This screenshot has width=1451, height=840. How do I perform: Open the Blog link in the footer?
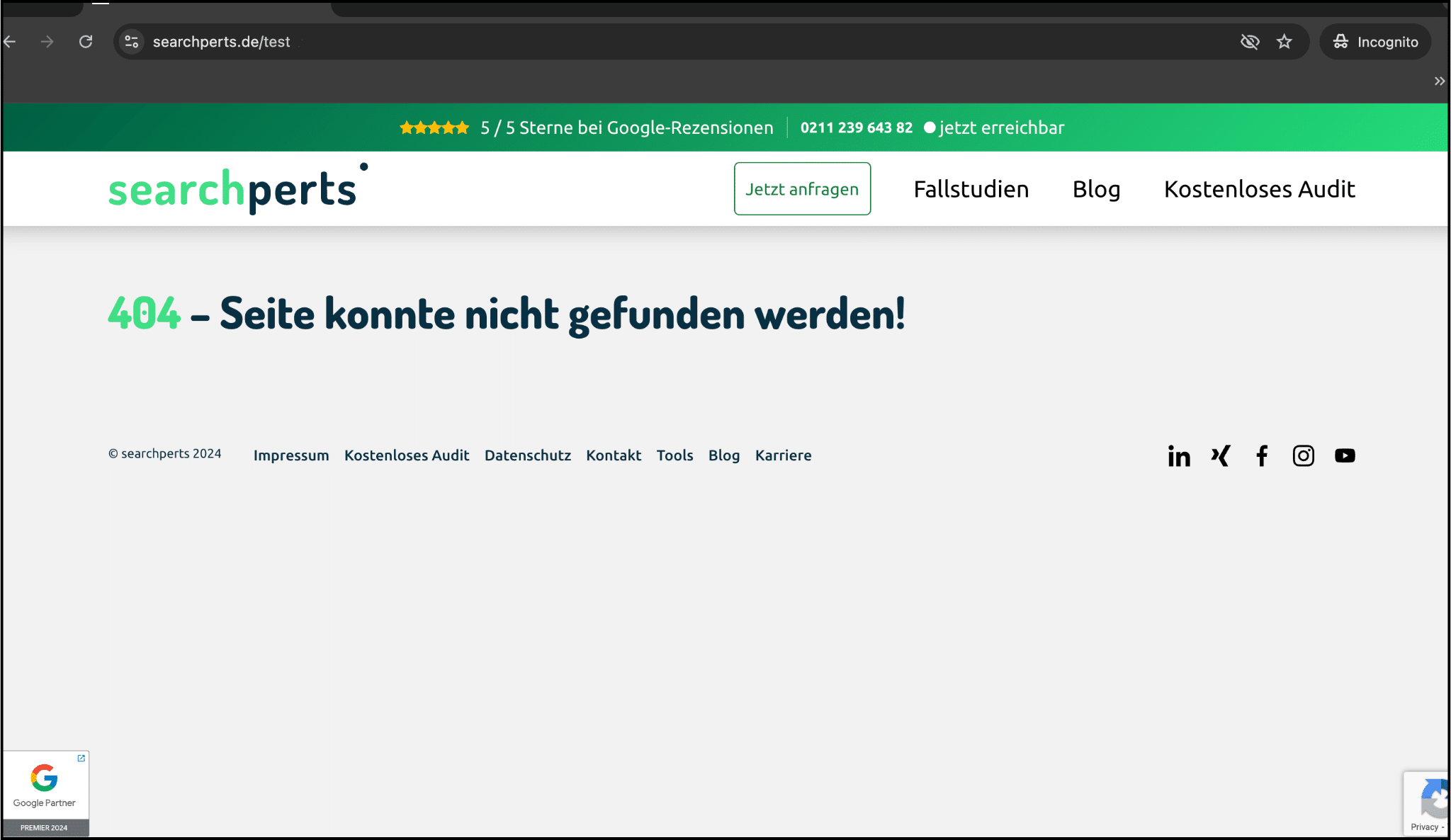click(724, 455)
